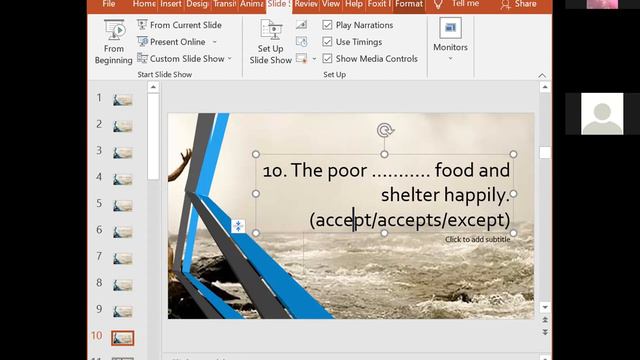640x360 pixels.
Task: Select slide 2 thumbnail
Action: 123,127
